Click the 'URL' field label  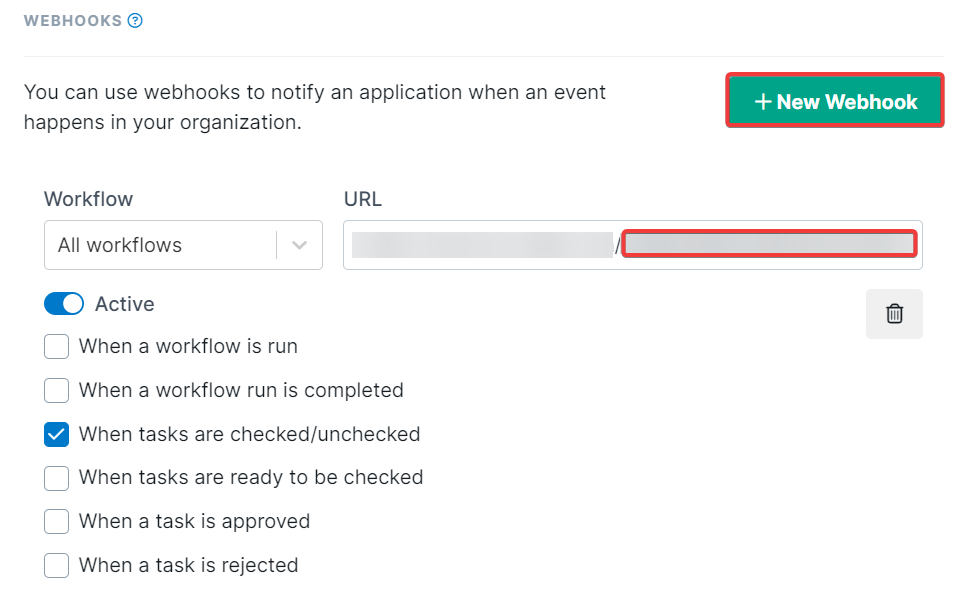362,199
